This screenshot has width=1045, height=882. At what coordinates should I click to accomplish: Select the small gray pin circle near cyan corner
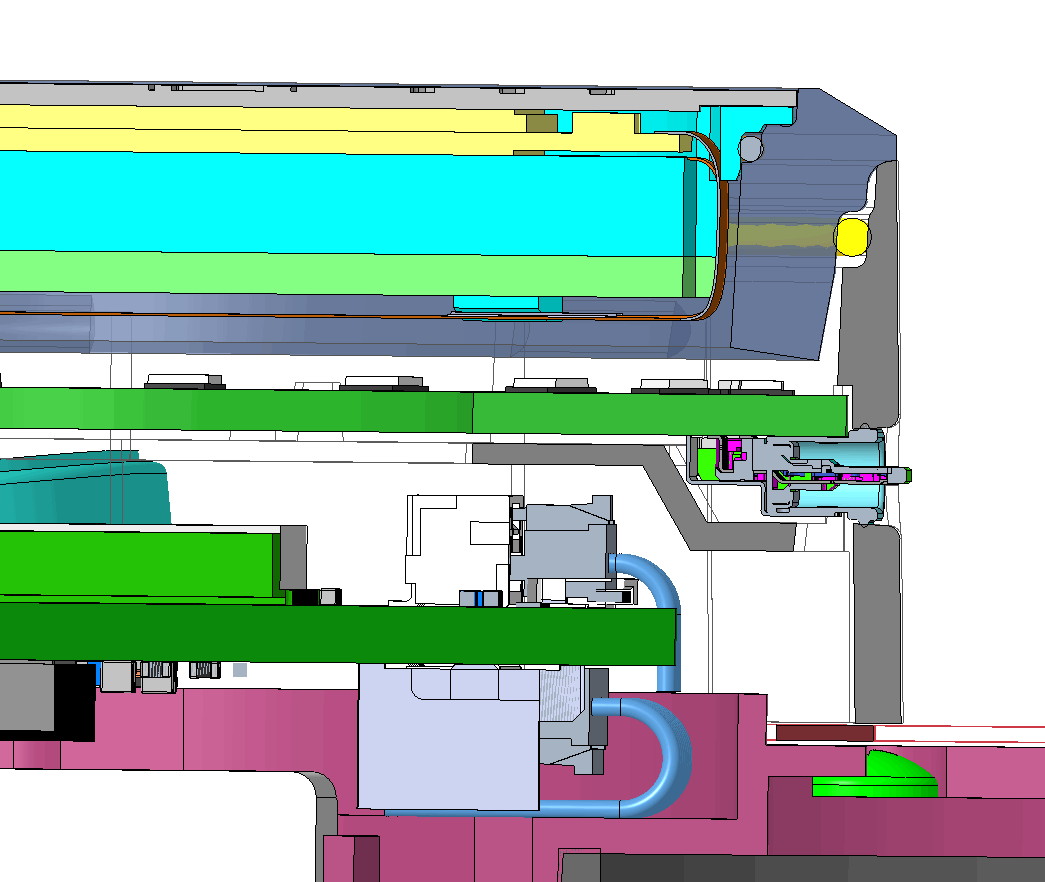pos(750,149)
